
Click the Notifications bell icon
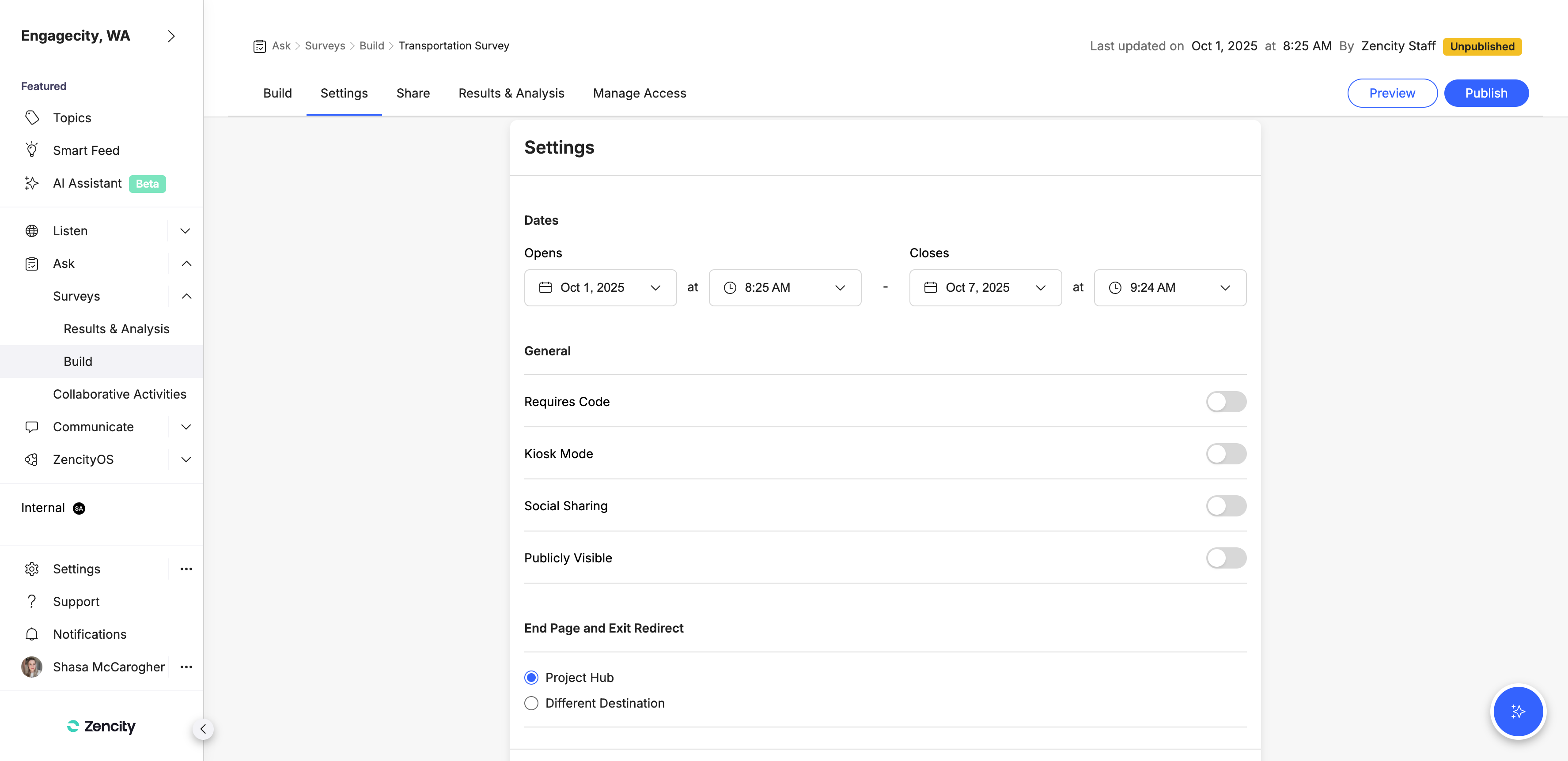32,634
